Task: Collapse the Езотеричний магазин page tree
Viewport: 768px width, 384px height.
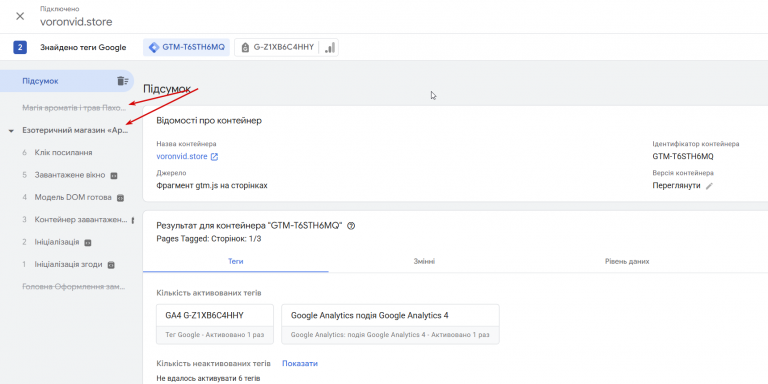Action: (x=11, y=131)
